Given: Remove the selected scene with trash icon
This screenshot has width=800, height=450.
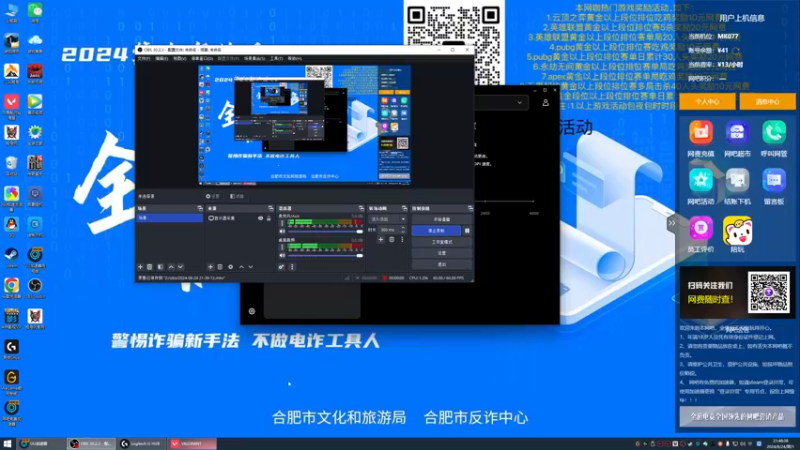Looking at the screenshot, I should coord(149,267).
